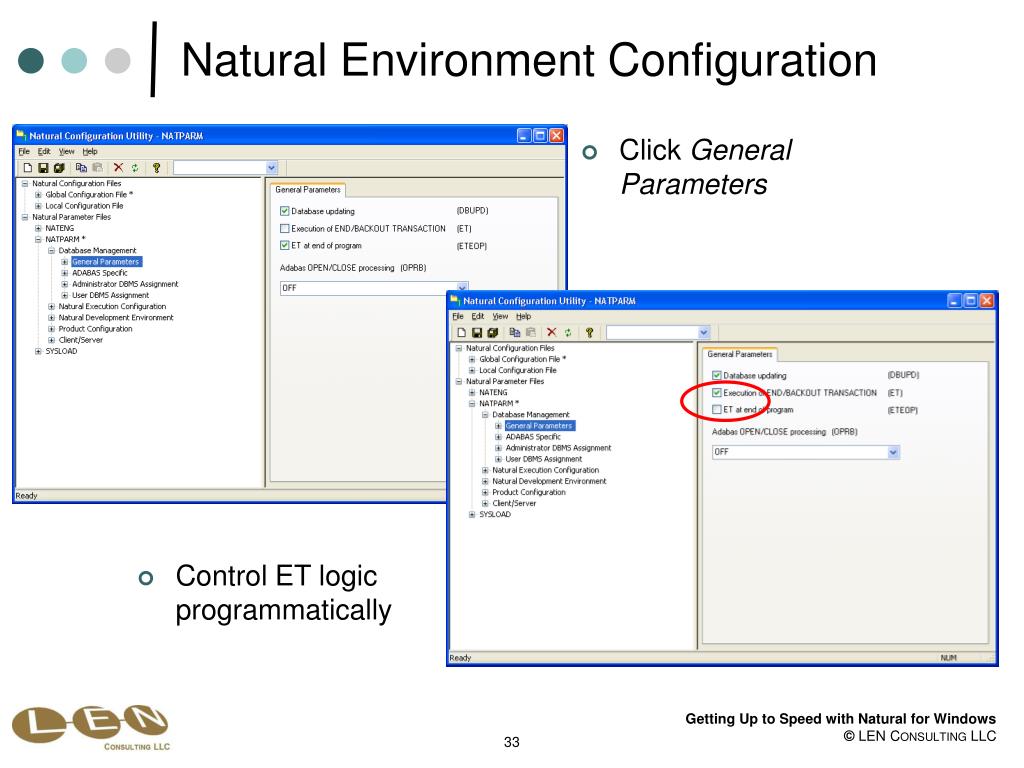Screen dimensions: 1024x768
Task: Uncheck Execution of END/BACKOUT TRANSACTION in front window
Action: pos(716,392)
